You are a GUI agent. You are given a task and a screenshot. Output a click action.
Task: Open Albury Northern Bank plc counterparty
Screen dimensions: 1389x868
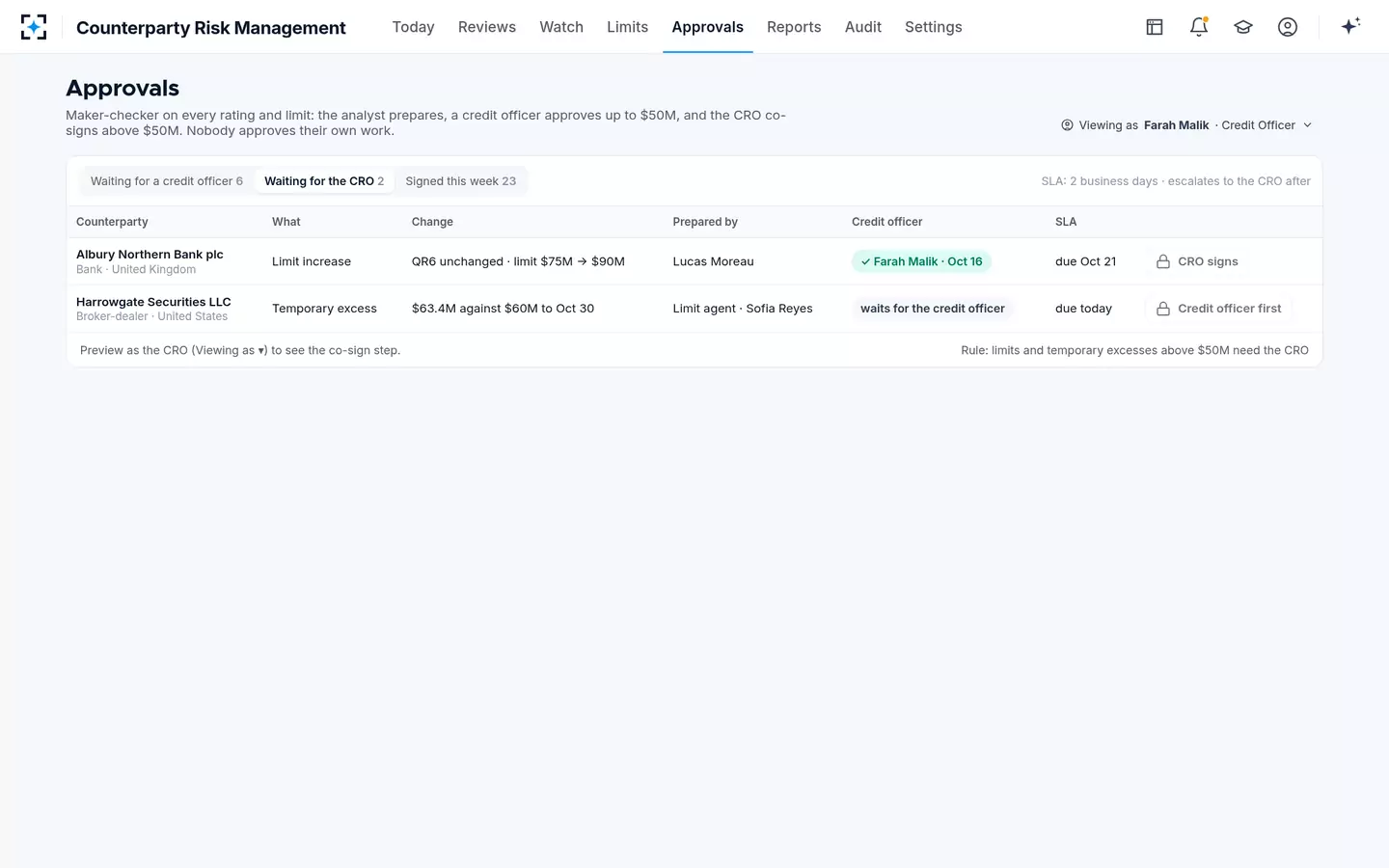[x=150, y=255]
